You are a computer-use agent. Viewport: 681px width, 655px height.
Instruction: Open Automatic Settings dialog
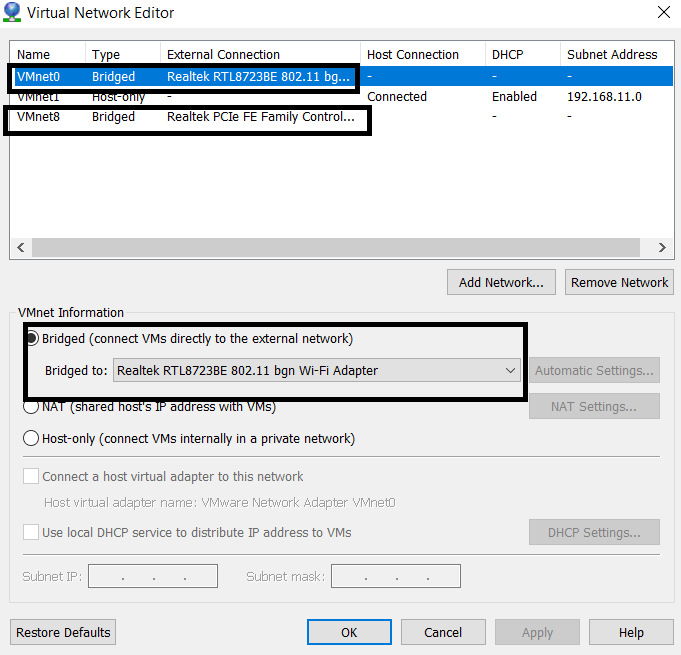594,370
